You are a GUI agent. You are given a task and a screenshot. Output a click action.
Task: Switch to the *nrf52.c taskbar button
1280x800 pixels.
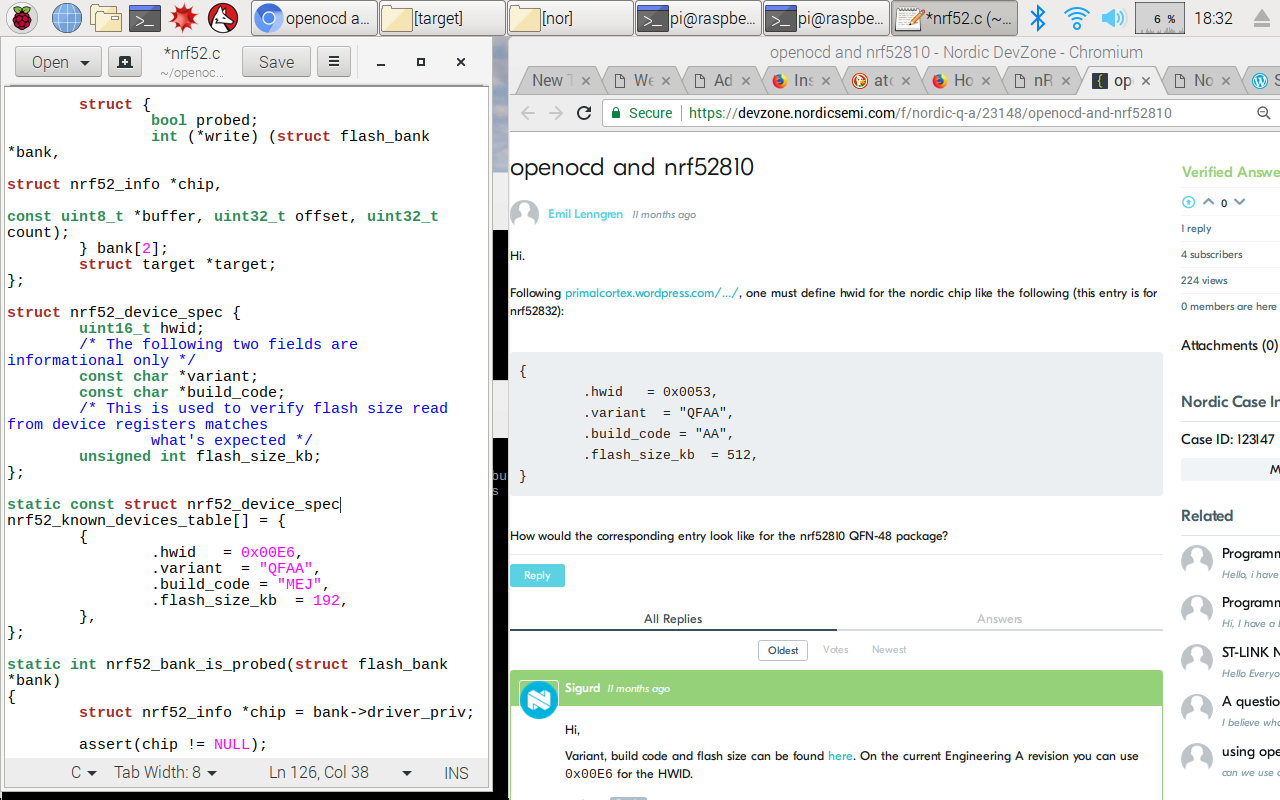coord(954,18)
